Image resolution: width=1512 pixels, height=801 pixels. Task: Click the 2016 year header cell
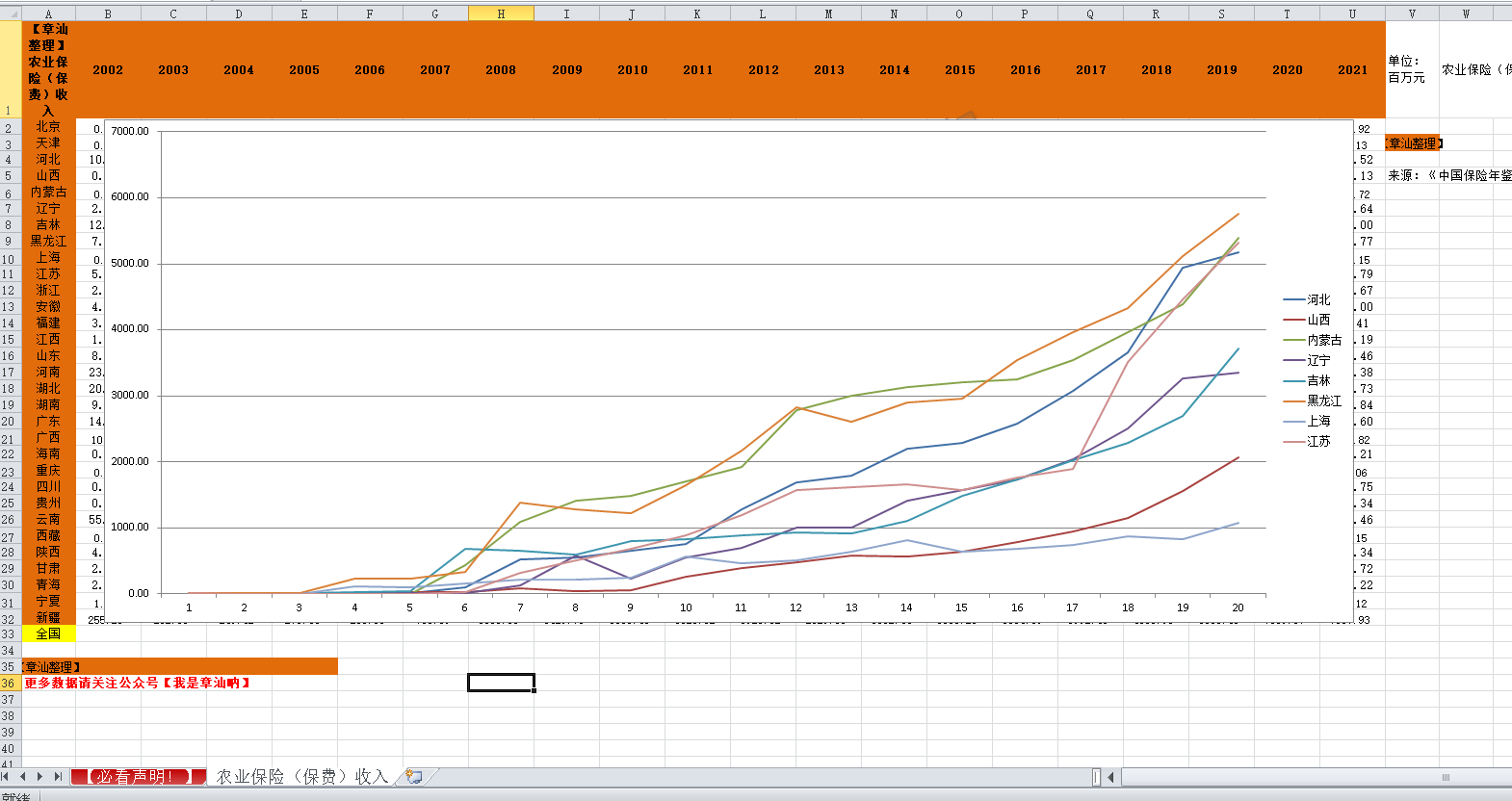coord(1025,70)
